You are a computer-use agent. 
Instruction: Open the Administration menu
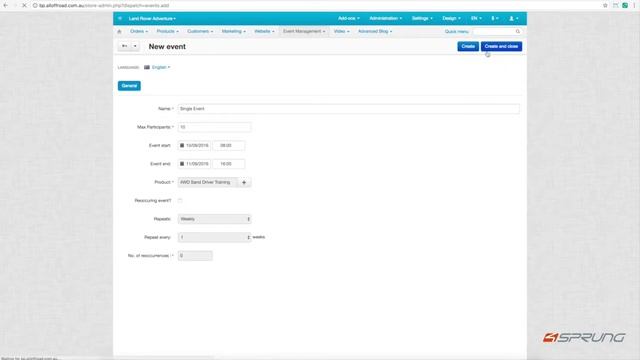(x=385, y=18)
